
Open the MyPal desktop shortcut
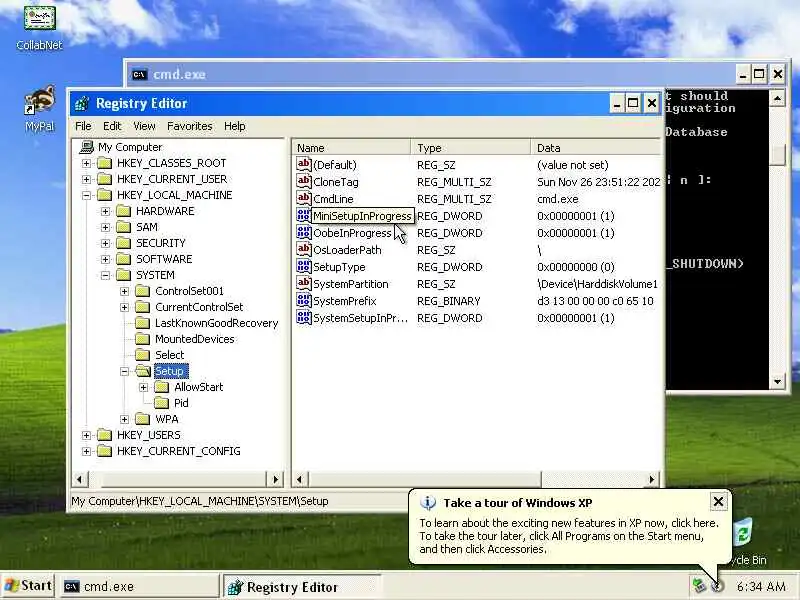click(39, 101)
